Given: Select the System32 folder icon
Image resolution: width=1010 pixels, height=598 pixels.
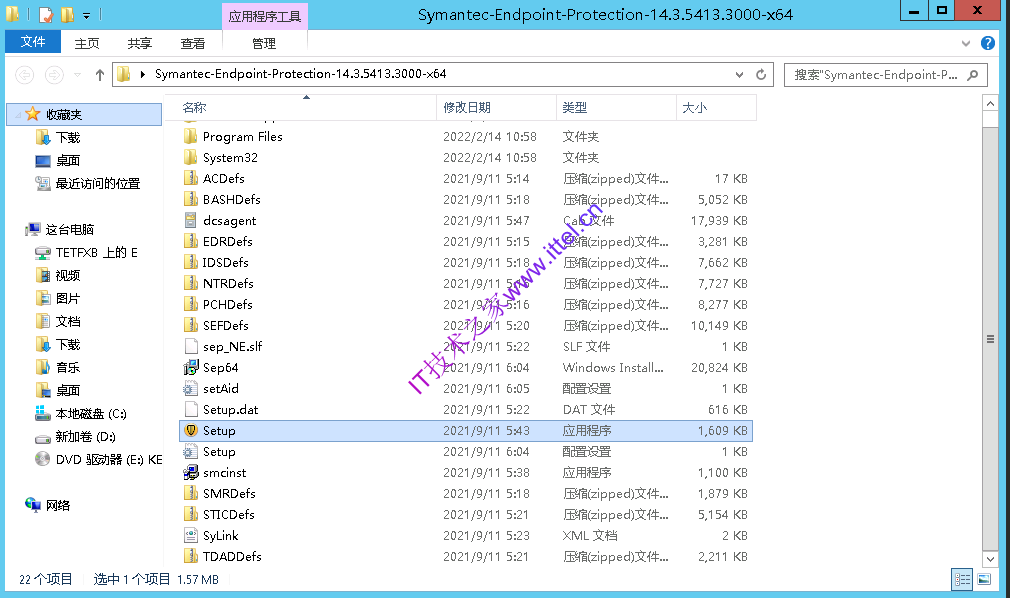Looking at the screenshot, I should tap(190, 157).
